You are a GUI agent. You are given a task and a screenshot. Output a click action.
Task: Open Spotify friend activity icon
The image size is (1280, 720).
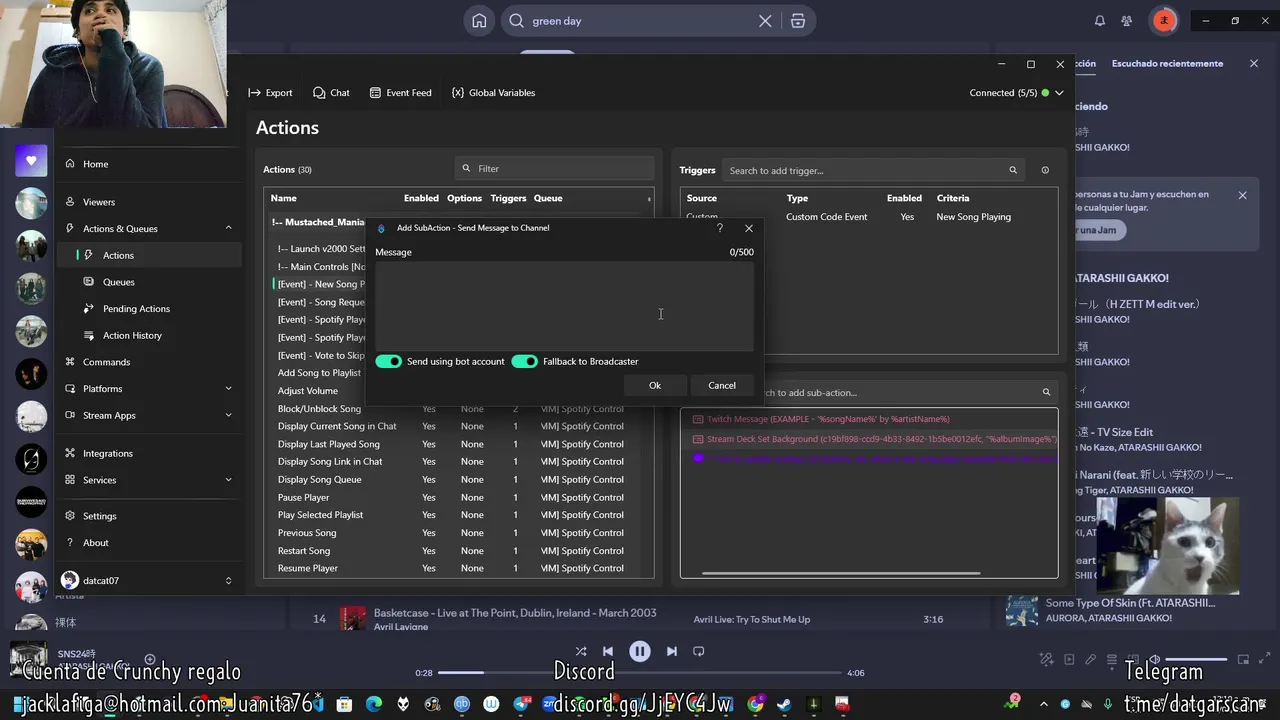pos(1127,21)
